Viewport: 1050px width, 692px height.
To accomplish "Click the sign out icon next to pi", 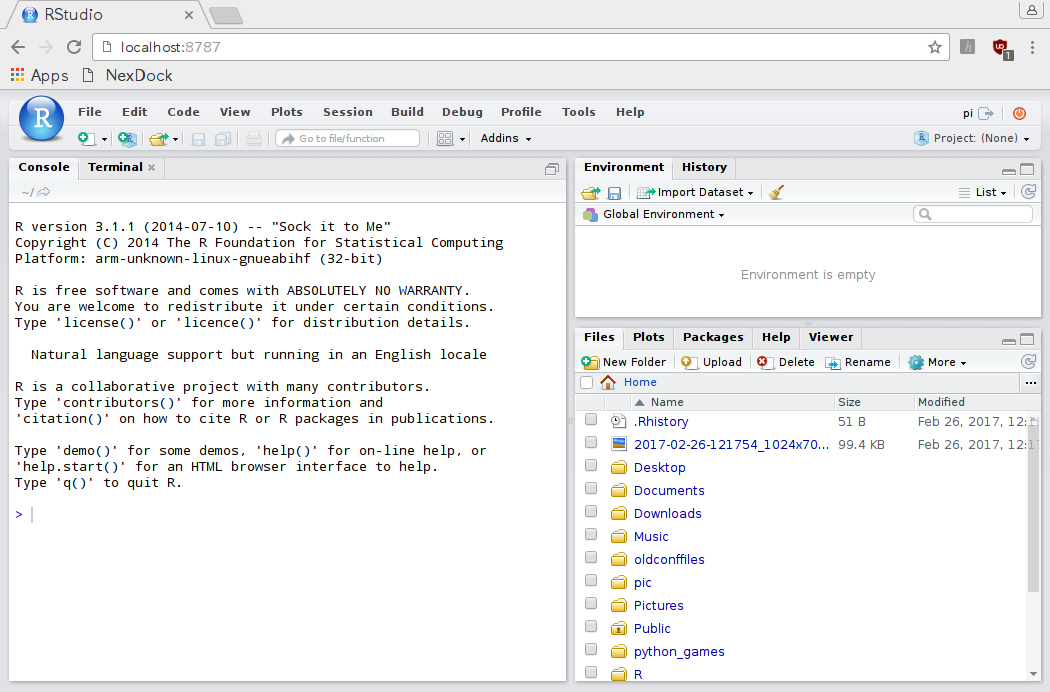I will click(986, 113).
